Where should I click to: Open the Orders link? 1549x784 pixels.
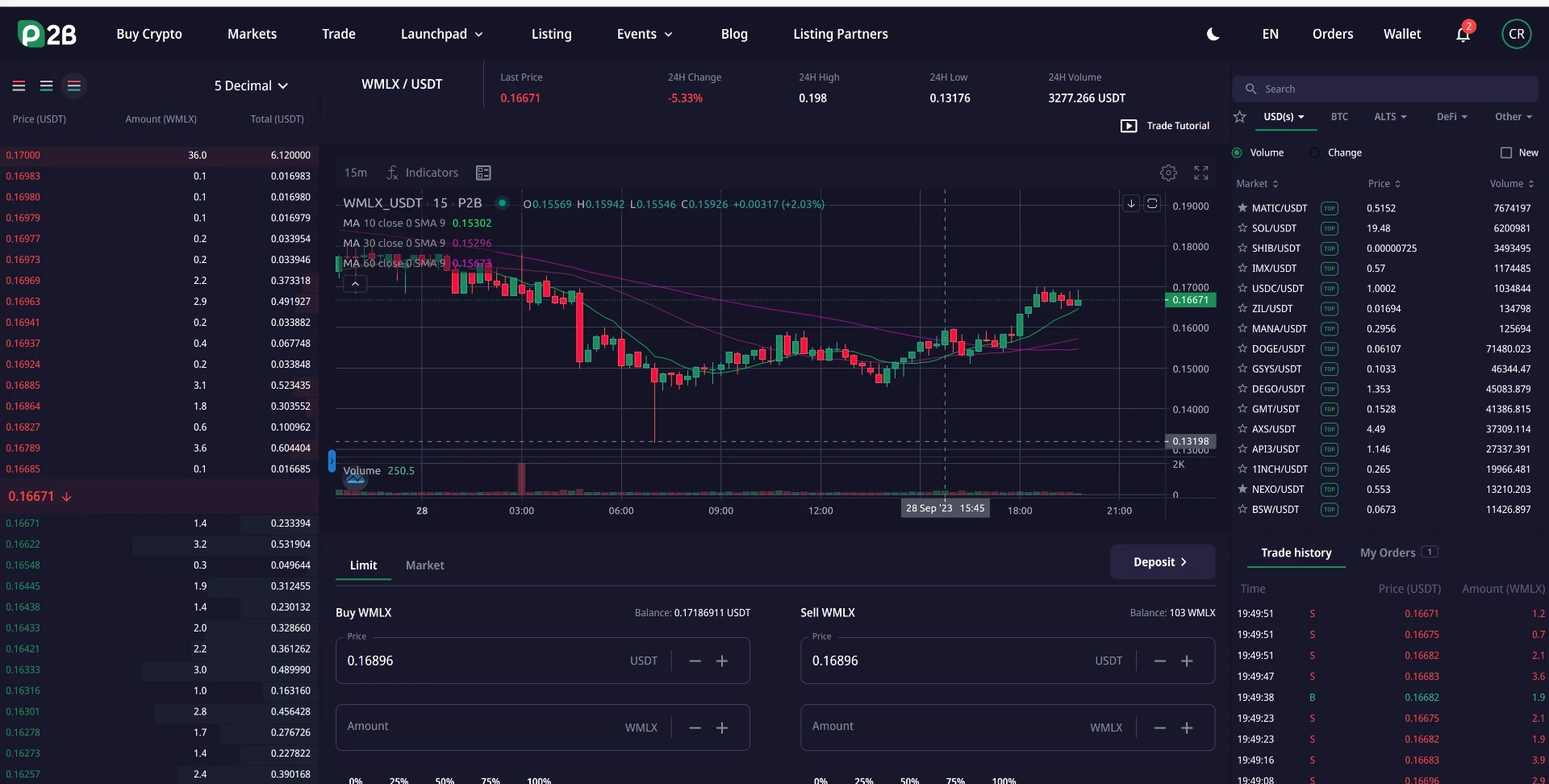coord(1333,34)
